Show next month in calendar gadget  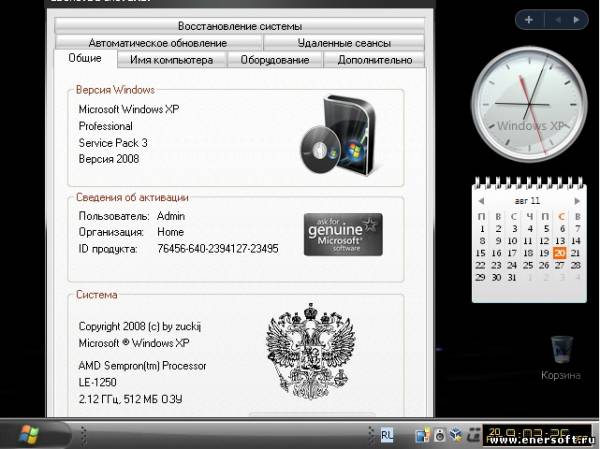(577, 201)
